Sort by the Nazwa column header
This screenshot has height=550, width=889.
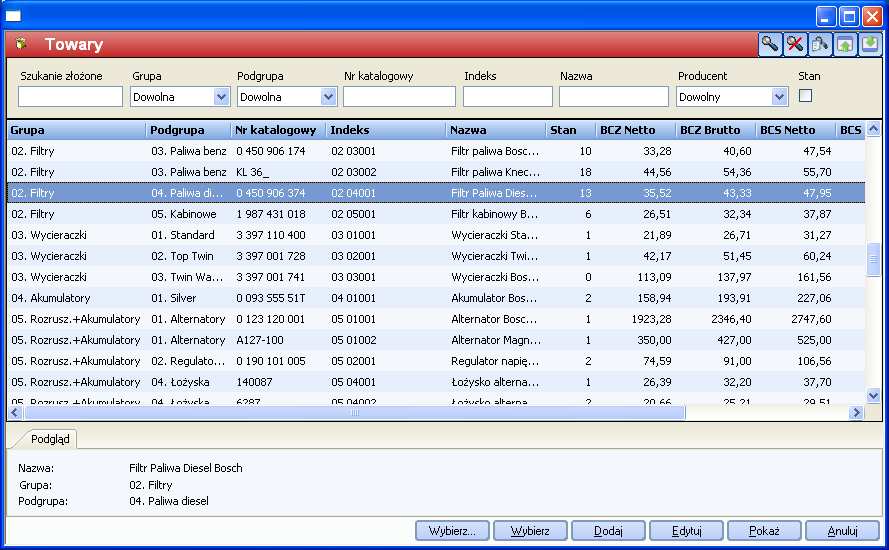pos(496,130)
